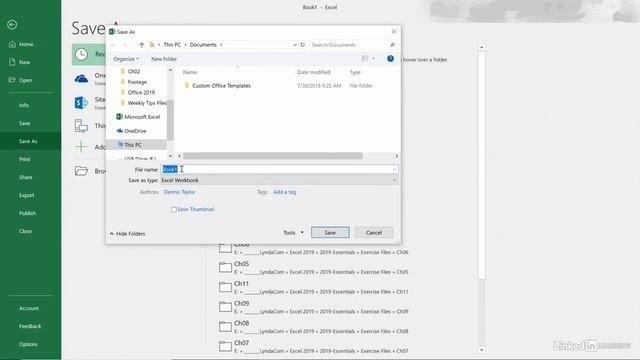Open the Info page in backstage sidebar
The width and height of the screenshot is (640, 360).
click(x=24, y=105)
